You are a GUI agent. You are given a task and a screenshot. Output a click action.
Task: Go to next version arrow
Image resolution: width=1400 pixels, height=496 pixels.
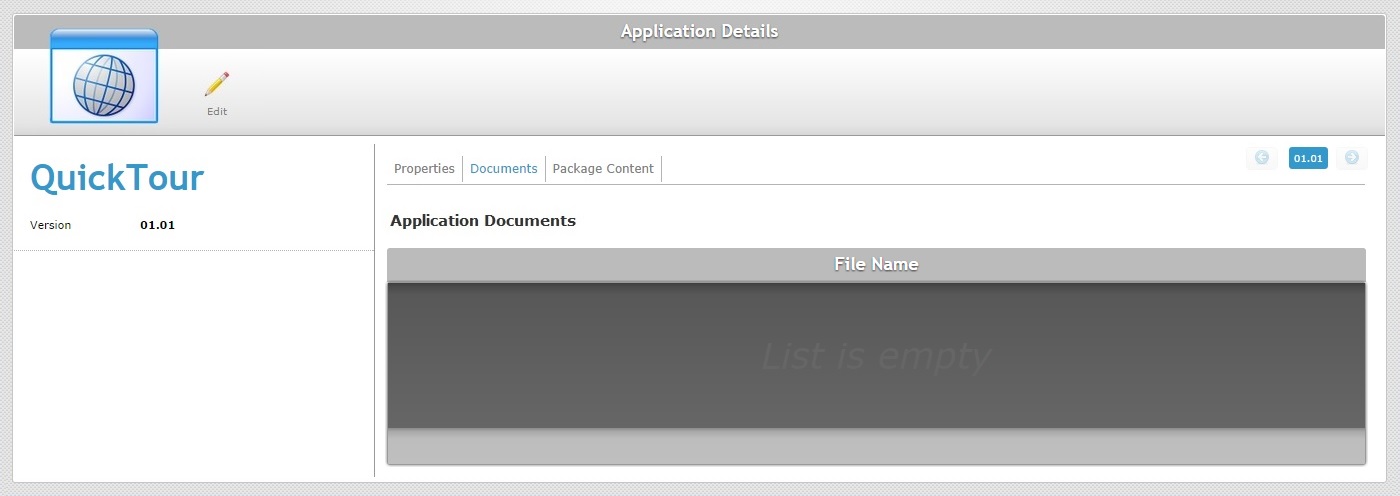(1352, 158)
